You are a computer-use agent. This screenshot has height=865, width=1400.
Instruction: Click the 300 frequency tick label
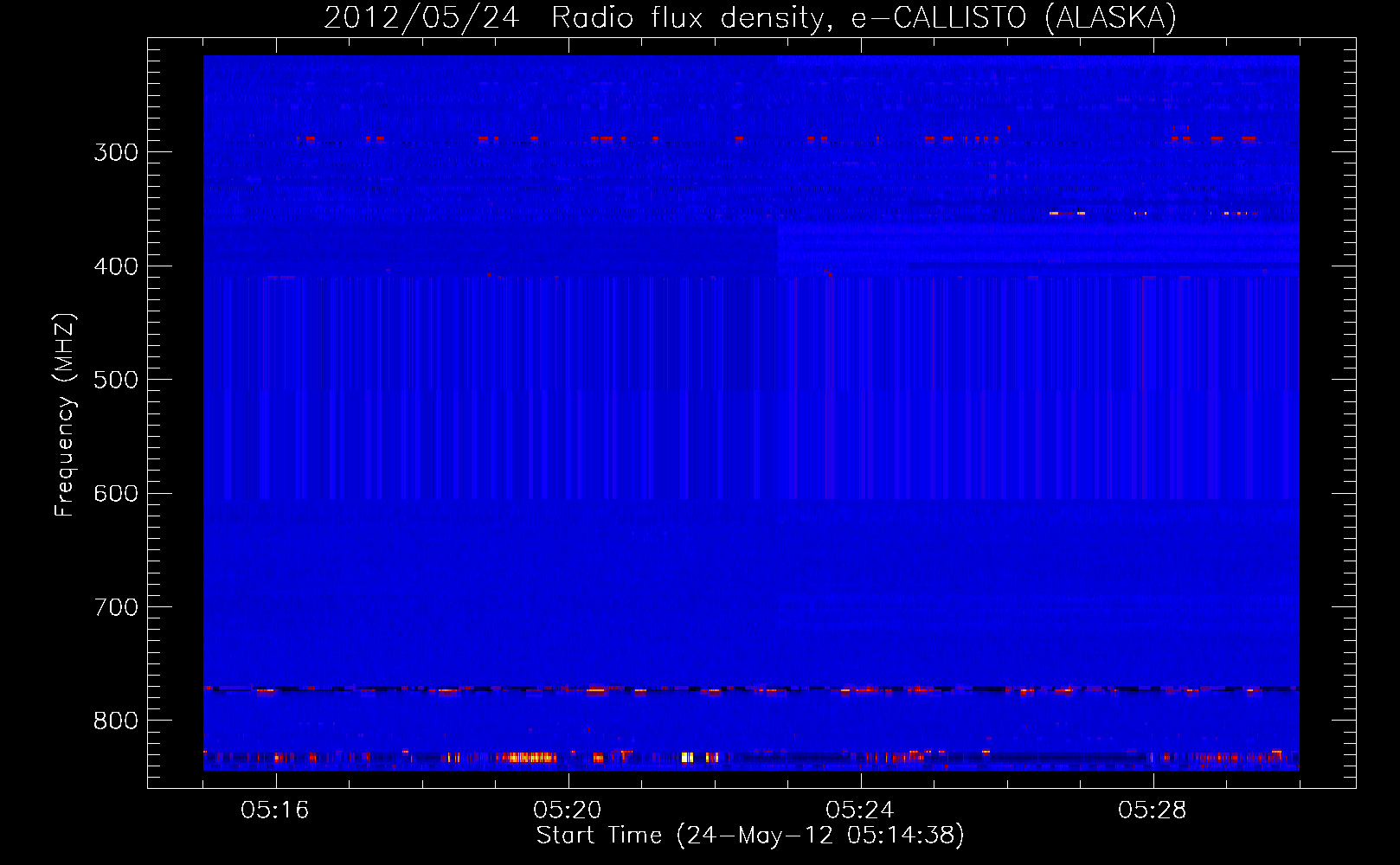[116, 152]
